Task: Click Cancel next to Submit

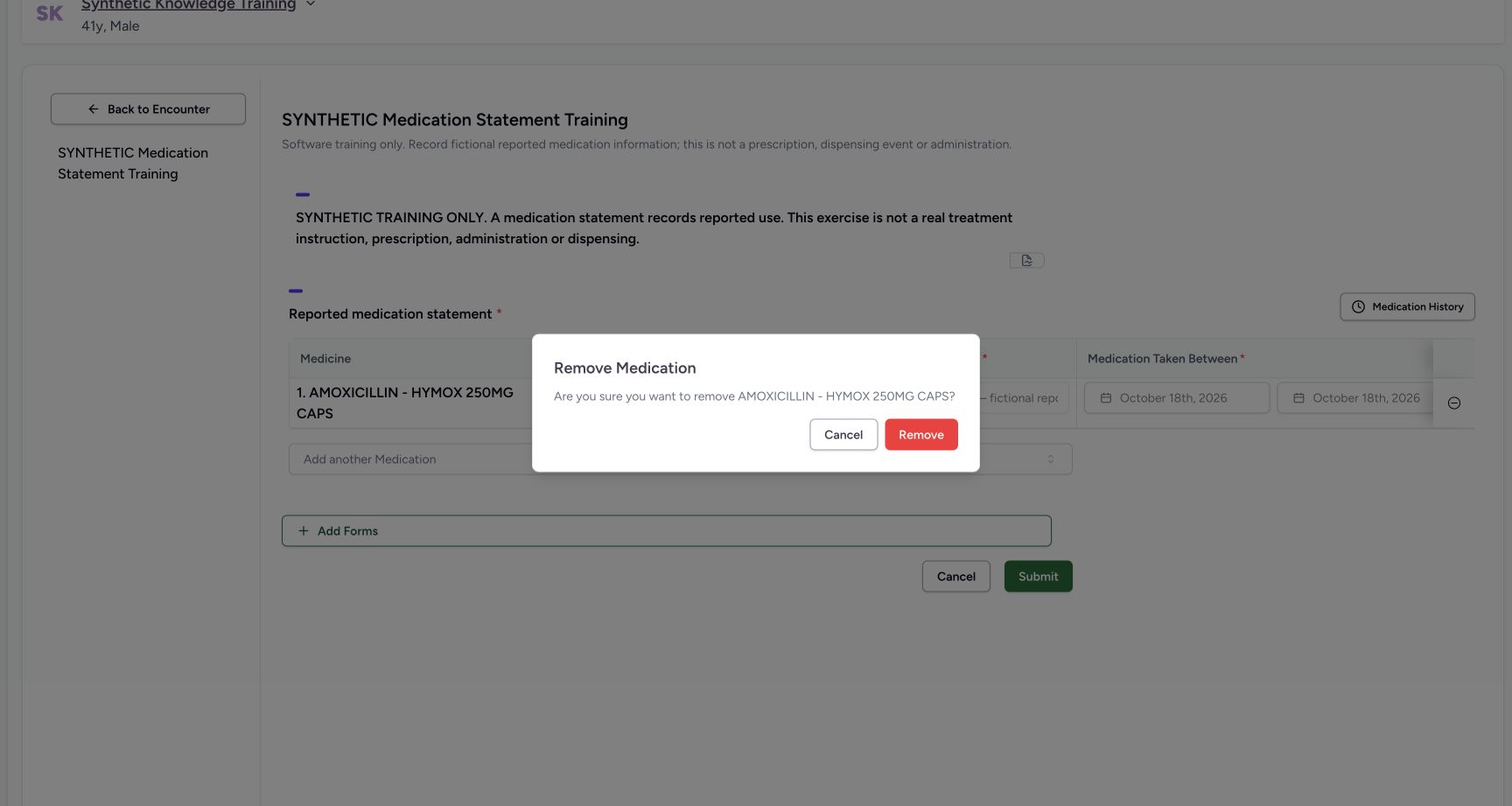Action: [955, 577]
